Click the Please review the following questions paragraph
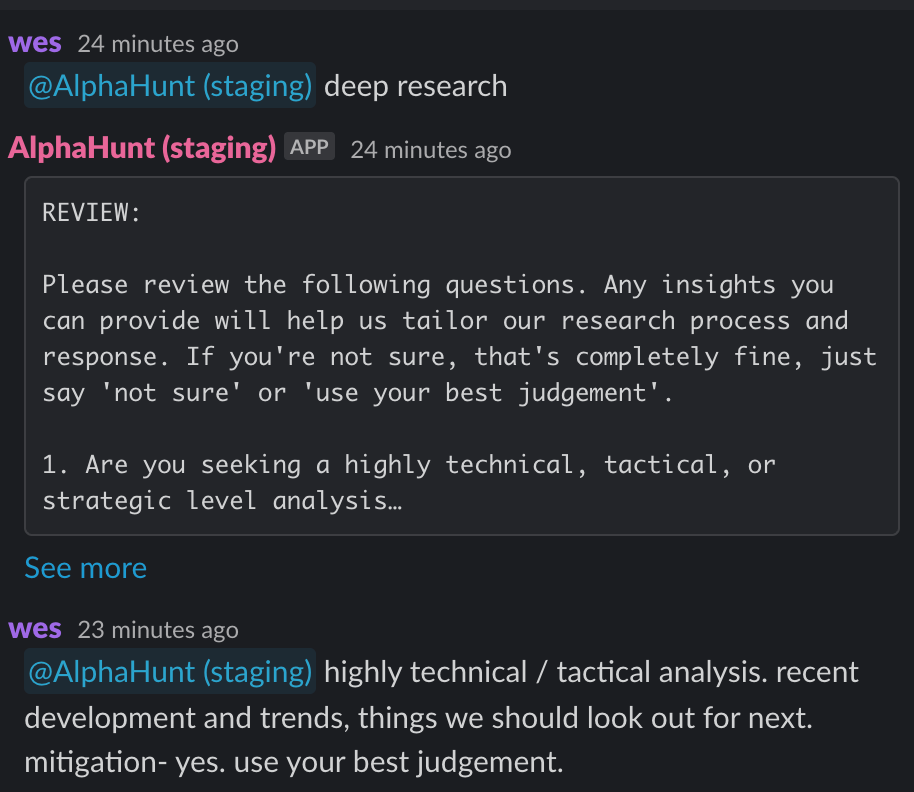Image resolution: width=914 pixels, height=792 pixels. coord(459,339)
